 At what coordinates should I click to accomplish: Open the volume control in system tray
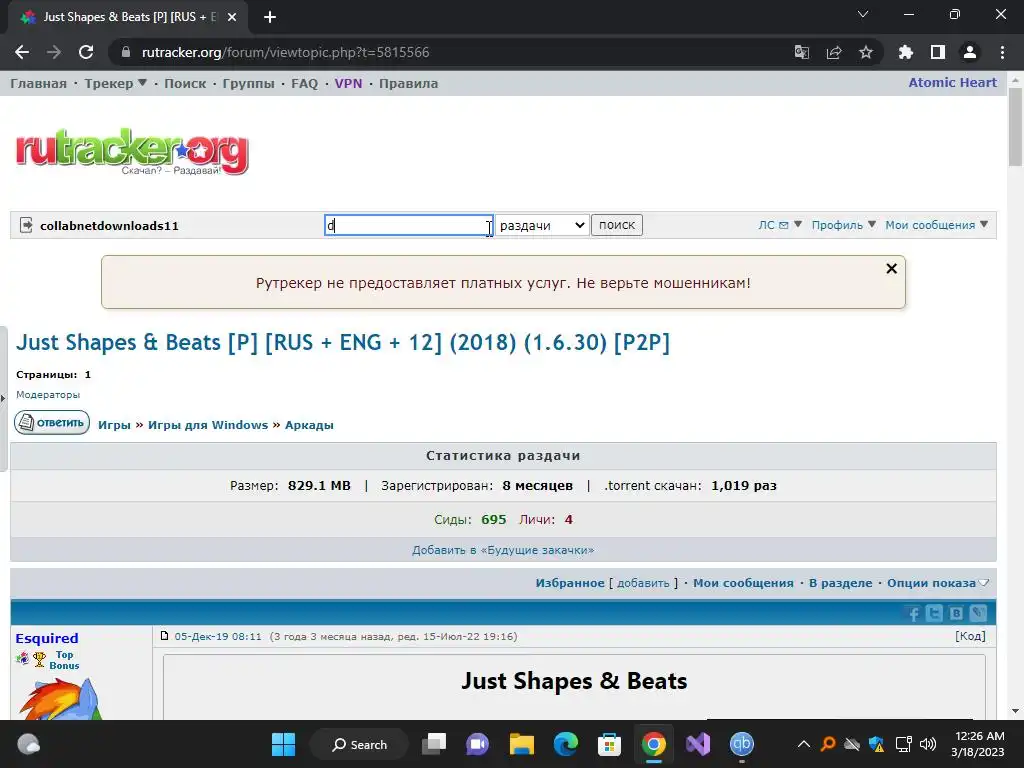click(927, 744)
